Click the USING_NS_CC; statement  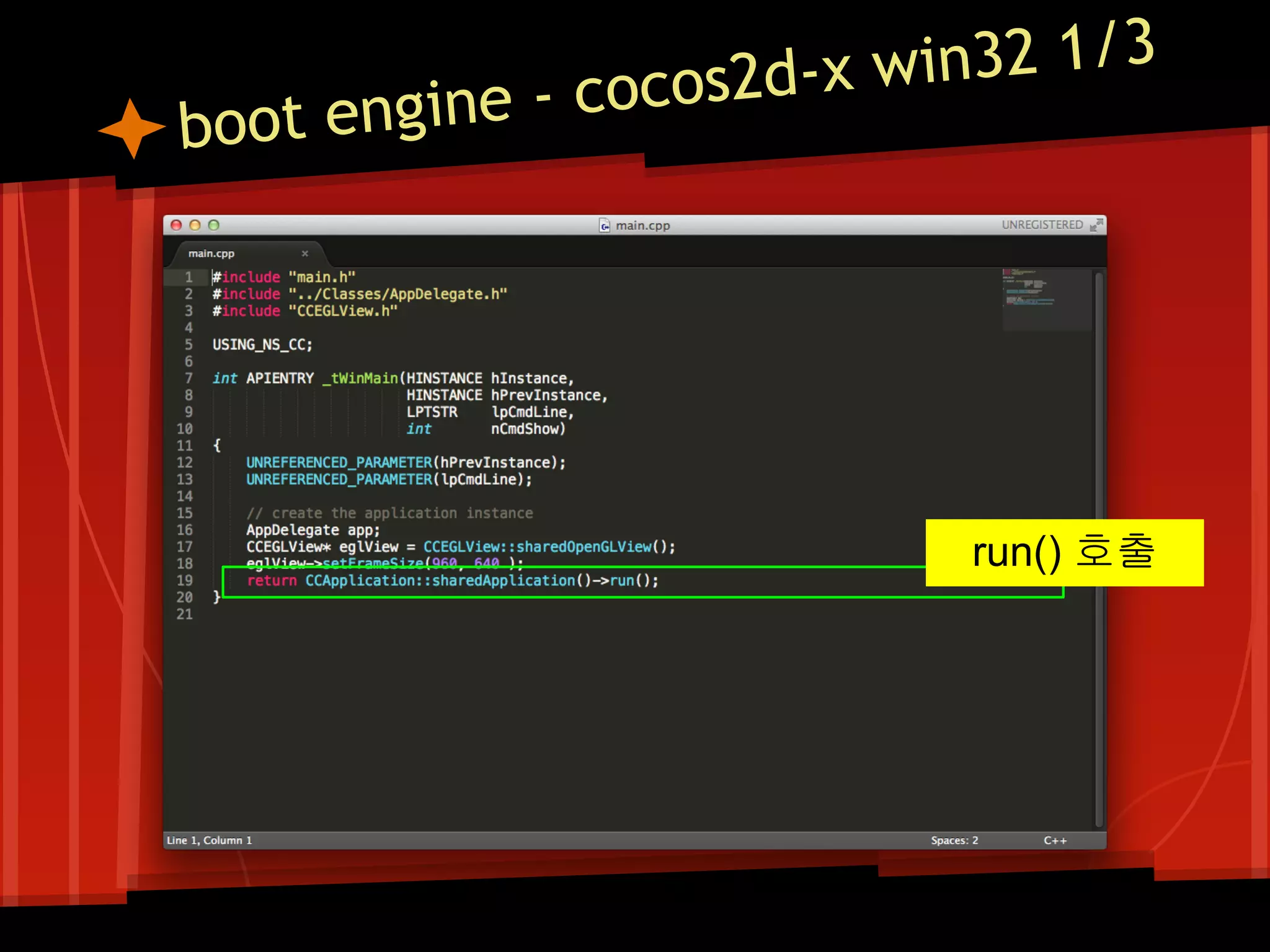262,345
